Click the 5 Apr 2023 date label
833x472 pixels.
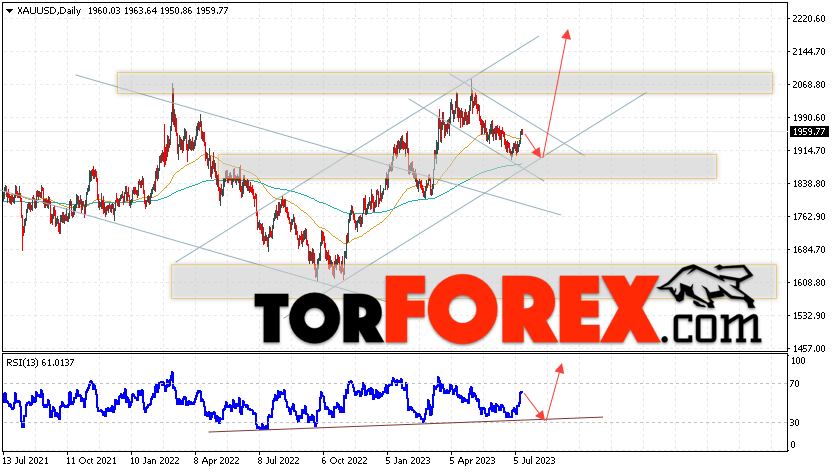coord(472,460)
